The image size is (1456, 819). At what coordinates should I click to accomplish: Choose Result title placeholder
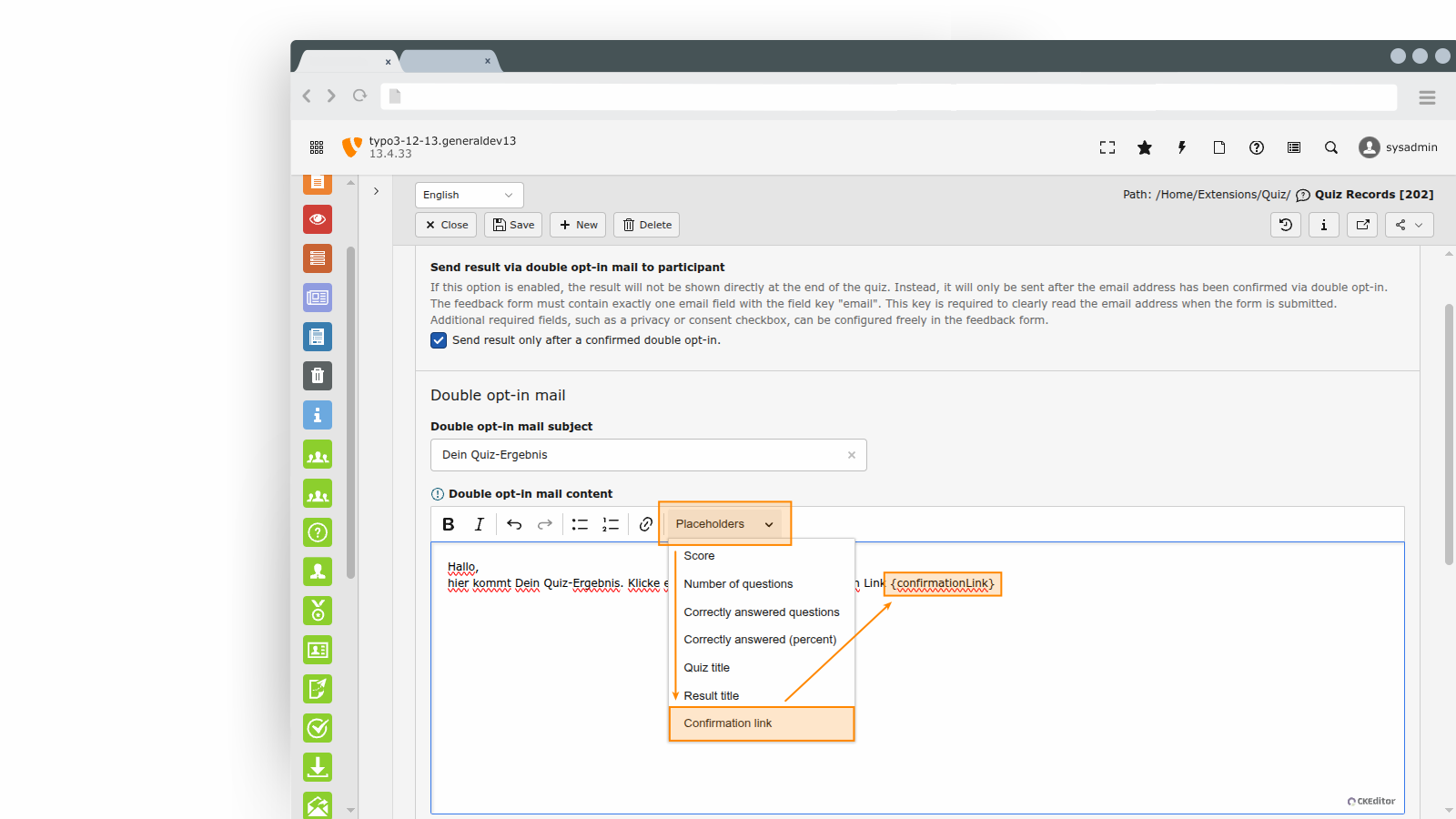[x=762, y=696]
